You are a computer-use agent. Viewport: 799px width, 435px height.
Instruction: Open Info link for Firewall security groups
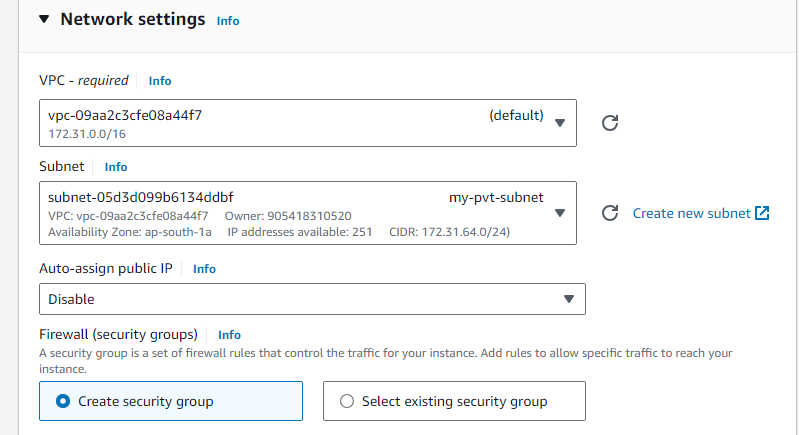[x=229, y=335]
